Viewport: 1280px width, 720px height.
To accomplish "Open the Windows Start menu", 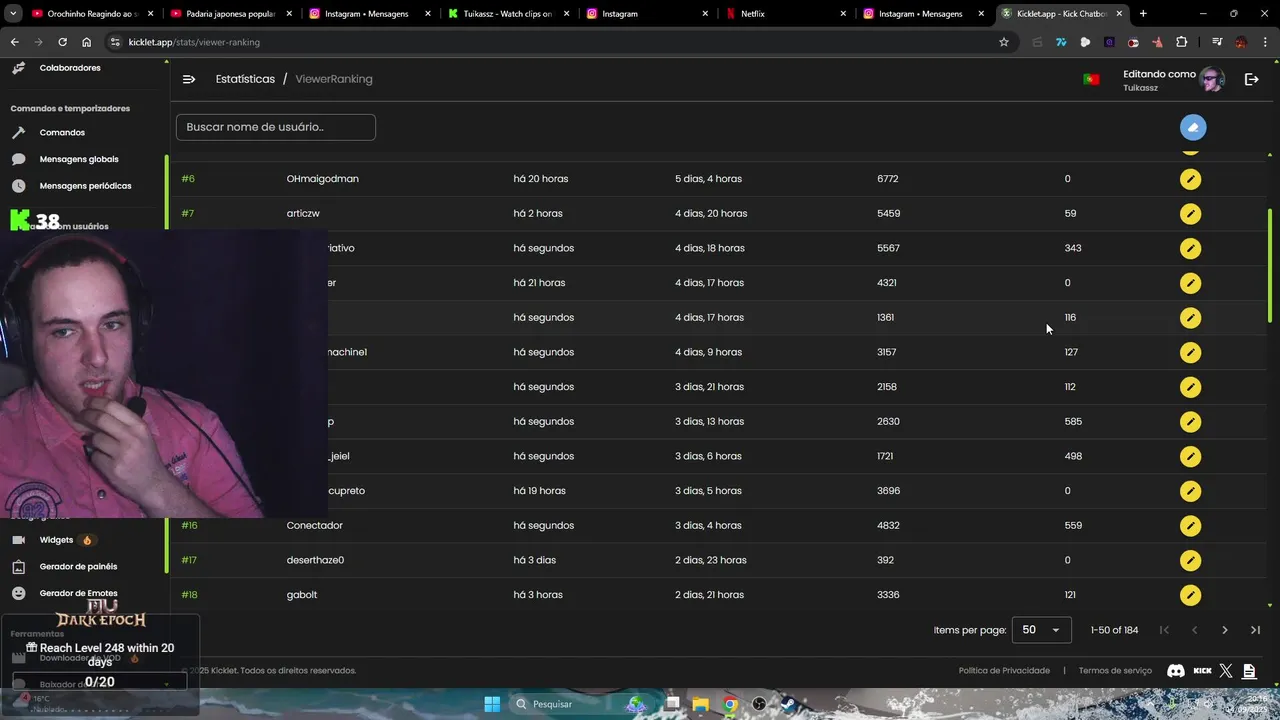I will click(492, 704).
